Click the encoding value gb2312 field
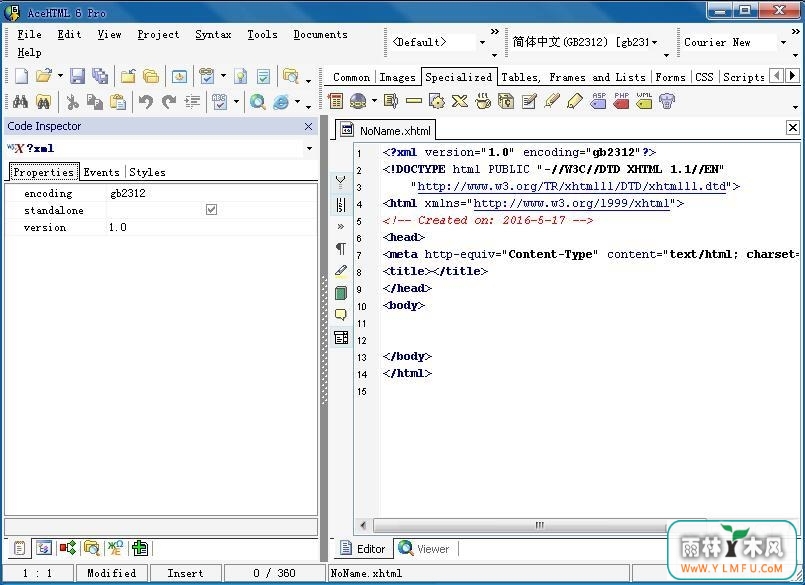The width and height of the screenshot is (805, 585). pyautogui.click(x=210, y=194)
